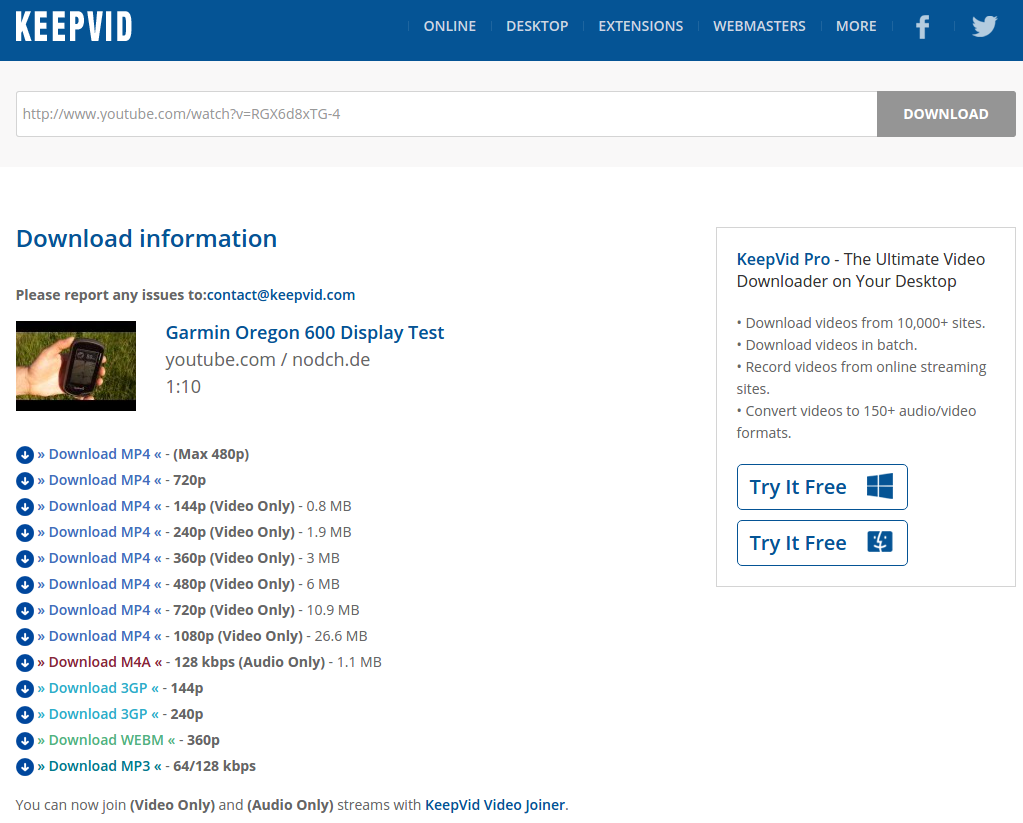Viewport: 1023px width, 823px height.
Task: Click arrow icon for 720p Video Only MP4
Action: coord(25,611)
